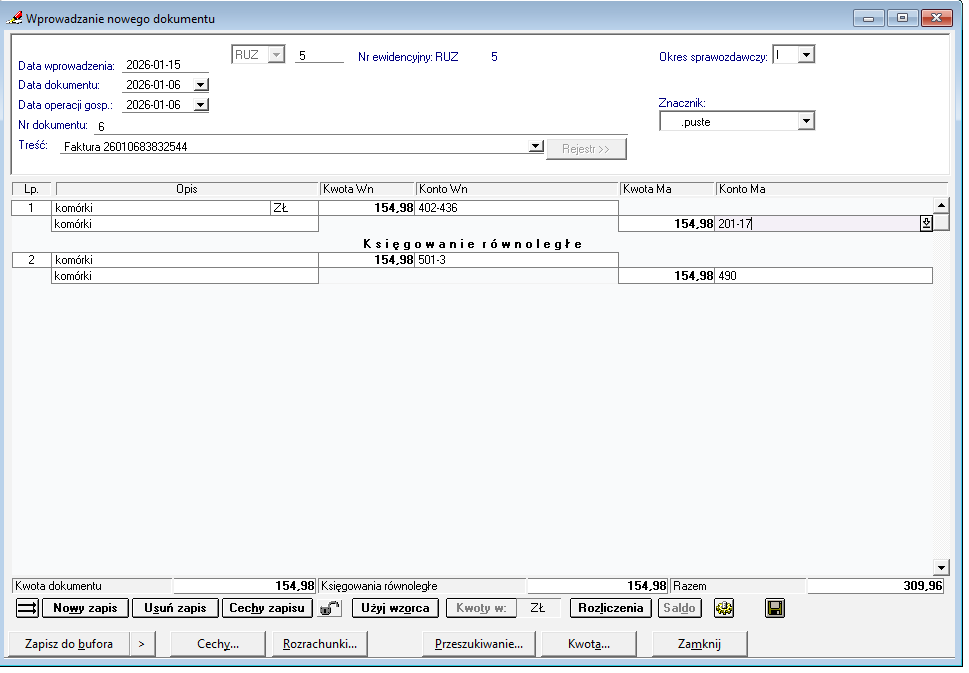The height and width of the screenshot is (673, 969).
Task: Click the Nr dokumentu input field
Action: [360, 126]
